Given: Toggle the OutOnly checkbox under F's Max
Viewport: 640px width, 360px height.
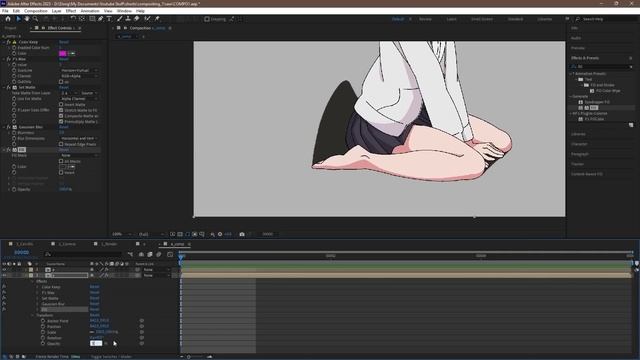Looking at the screenshot, I should tap(61, 82).
